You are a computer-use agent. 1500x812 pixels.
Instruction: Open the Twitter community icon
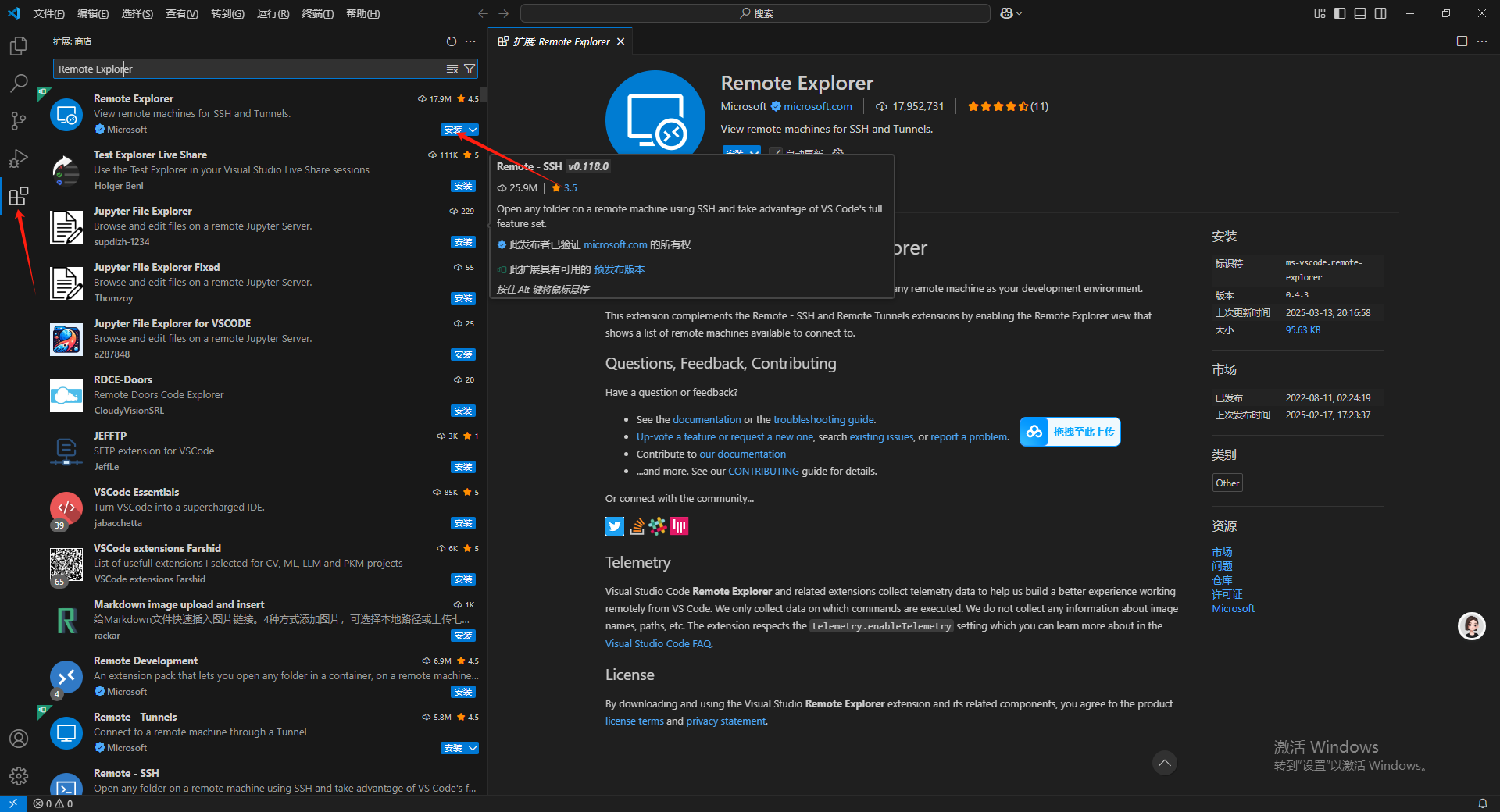[615, 526]
